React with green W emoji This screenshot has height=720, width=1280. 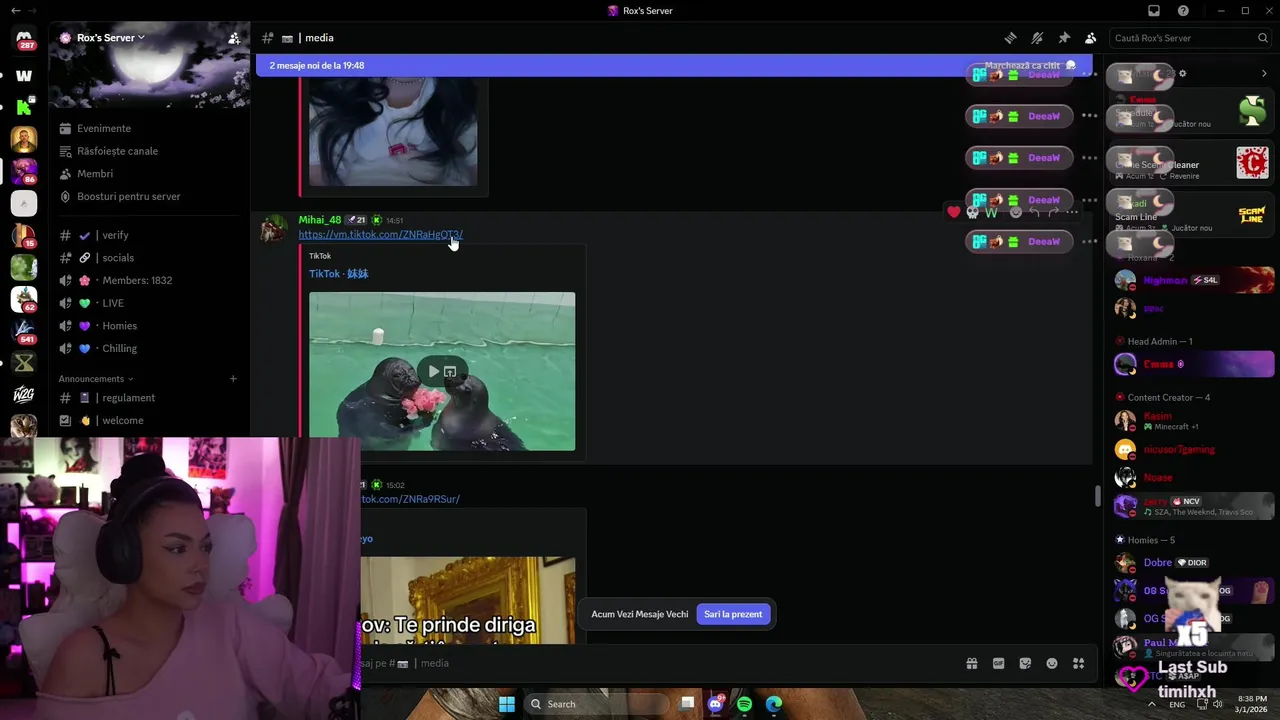point(991,212)
